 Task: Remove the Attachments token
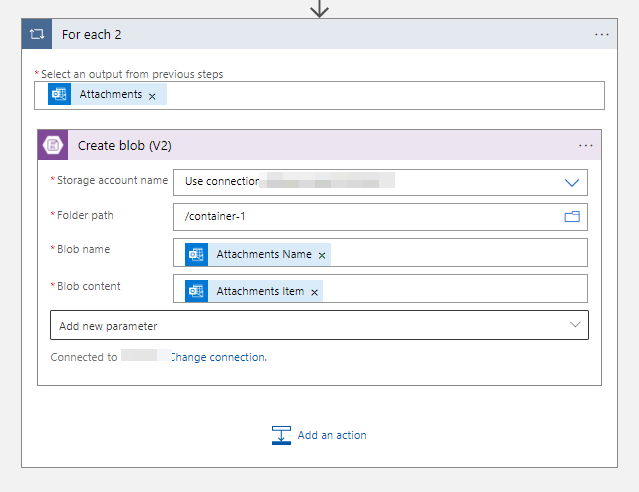pos(152,96)
